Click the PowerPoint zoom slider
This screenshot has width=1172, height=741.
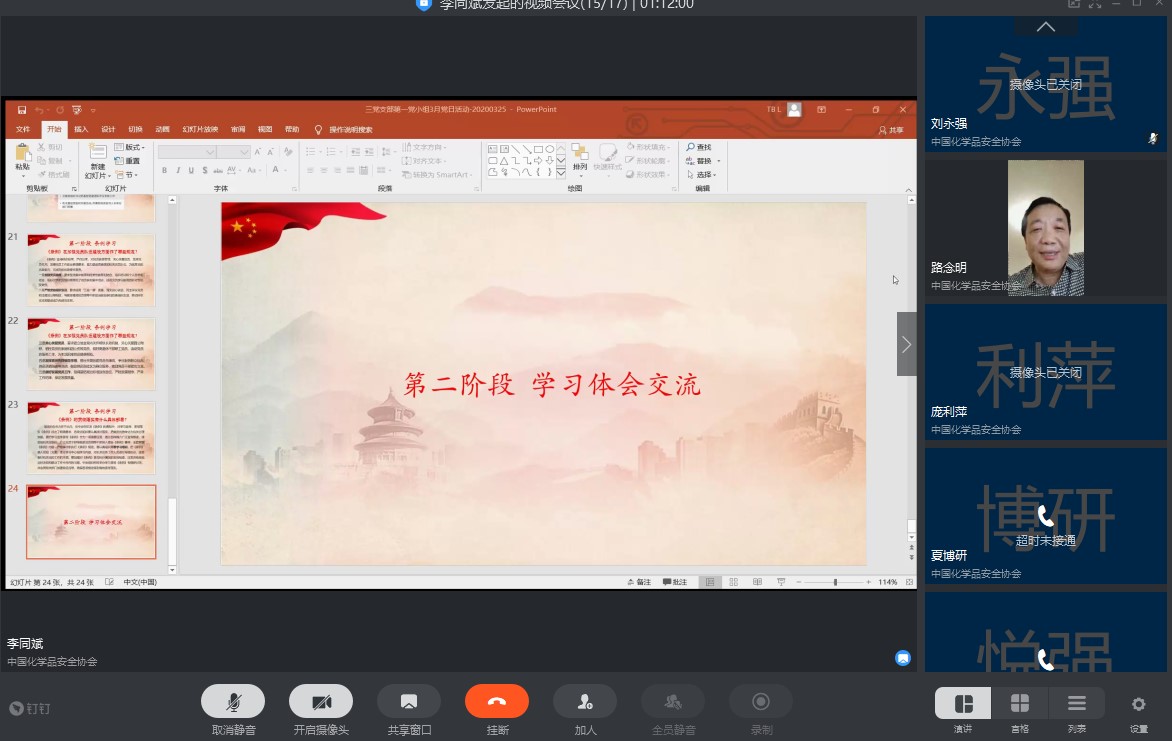coord(835,582)
